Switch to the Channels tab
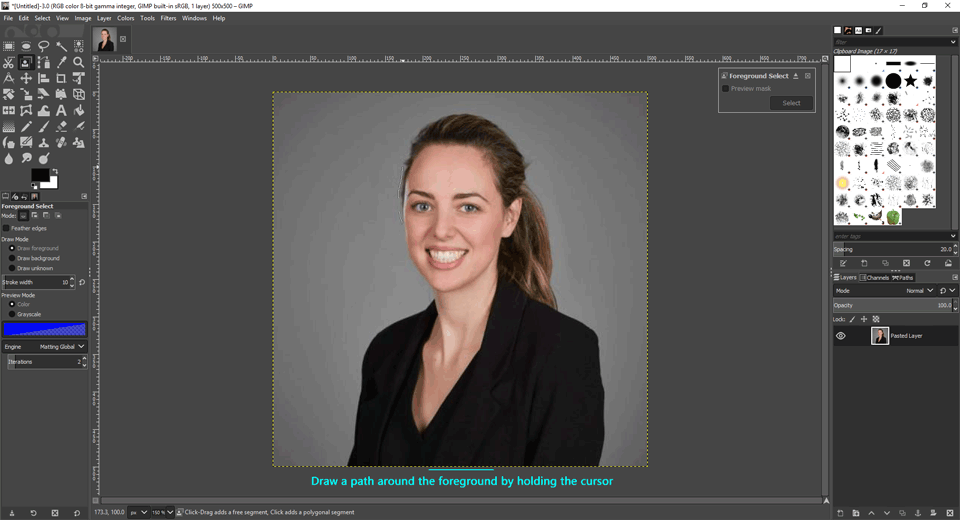Viewport: 960px width, 520px height. [x=874, y=277]
